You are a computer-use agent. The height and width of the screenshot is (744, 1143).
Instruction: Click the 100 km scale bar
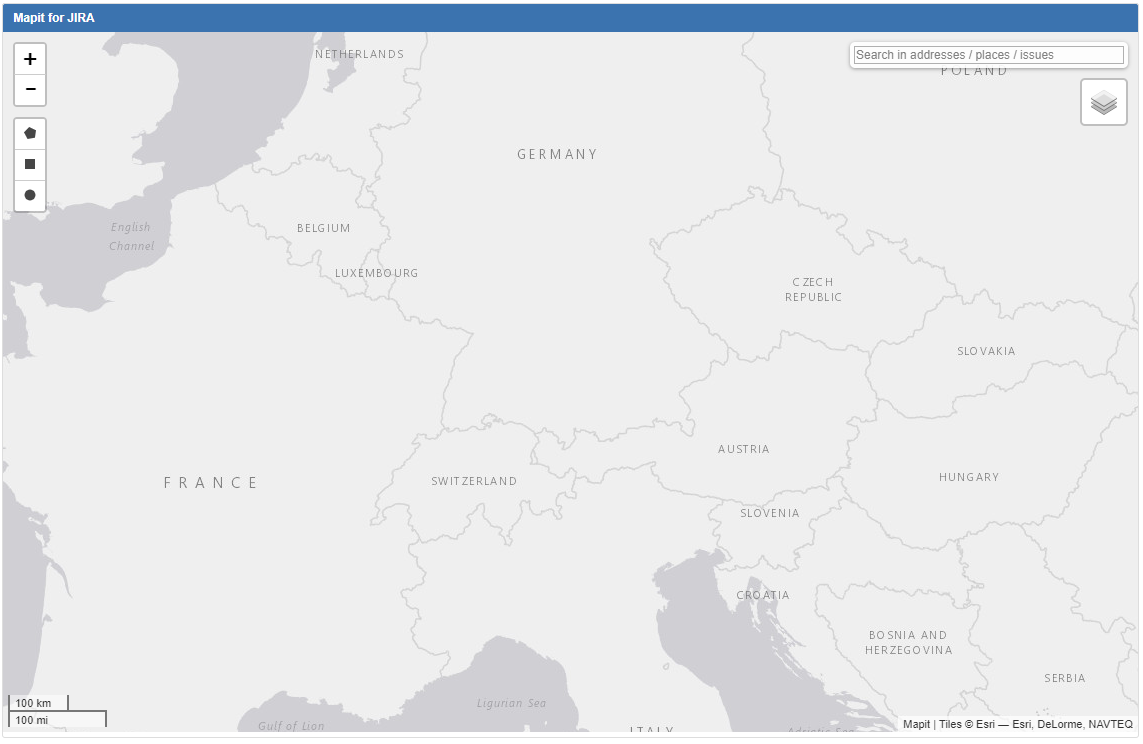(x=38, y=703)
